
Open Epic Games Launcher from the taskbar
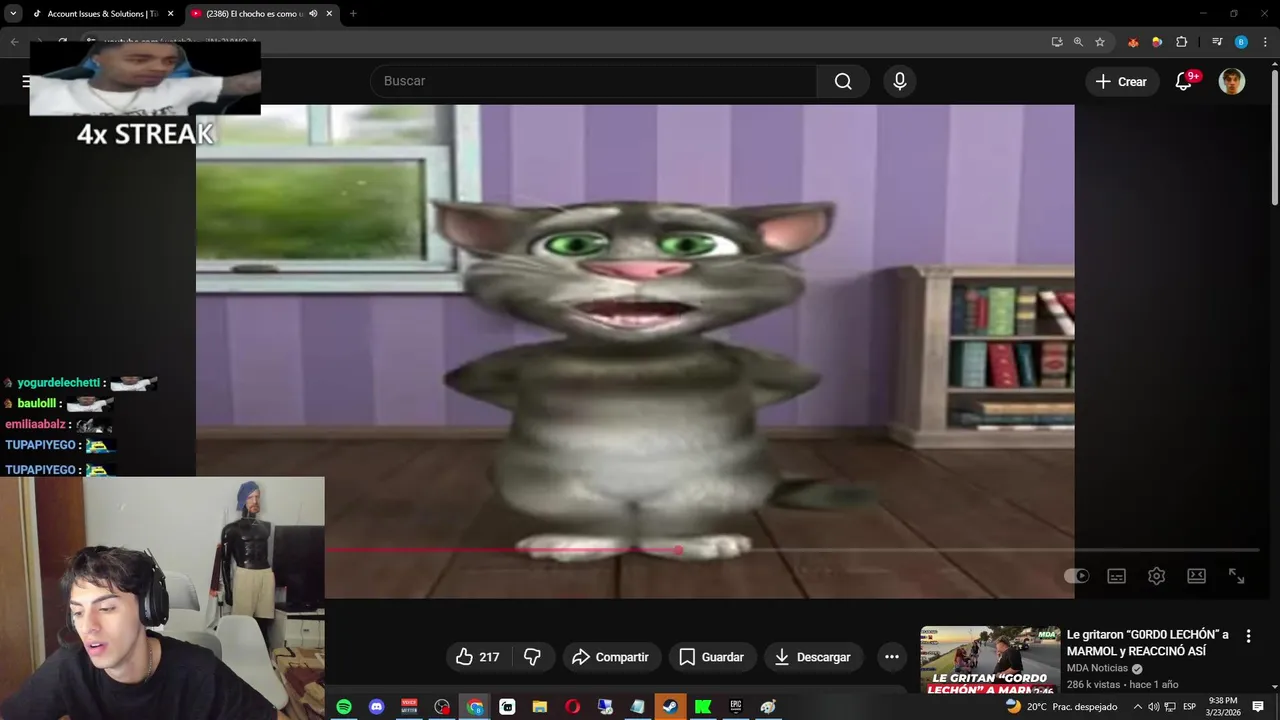pyautogui.click(x=736, y=707)
